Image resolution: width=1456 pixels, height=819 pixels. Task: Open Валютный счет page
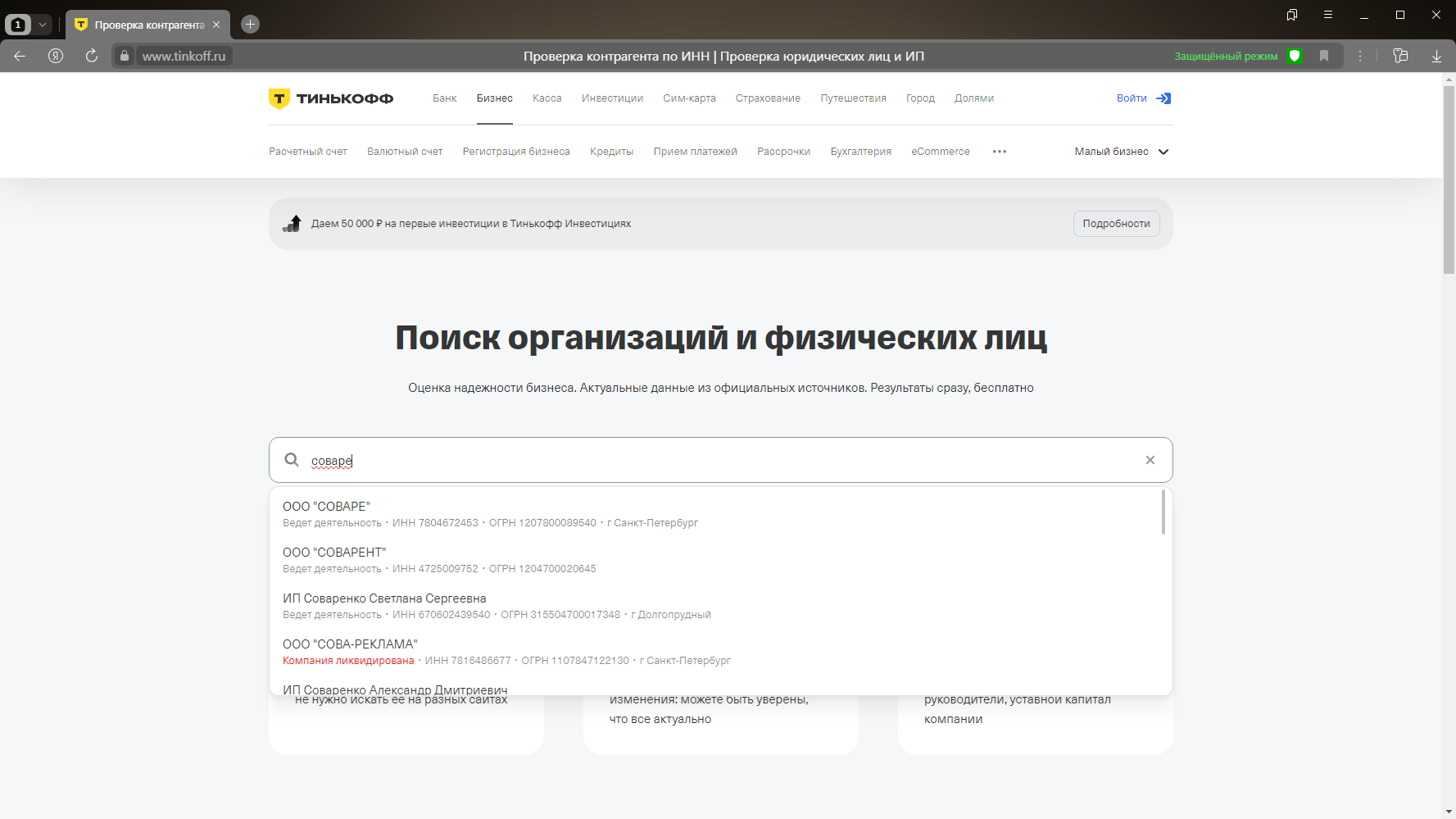tap(405, 152)
